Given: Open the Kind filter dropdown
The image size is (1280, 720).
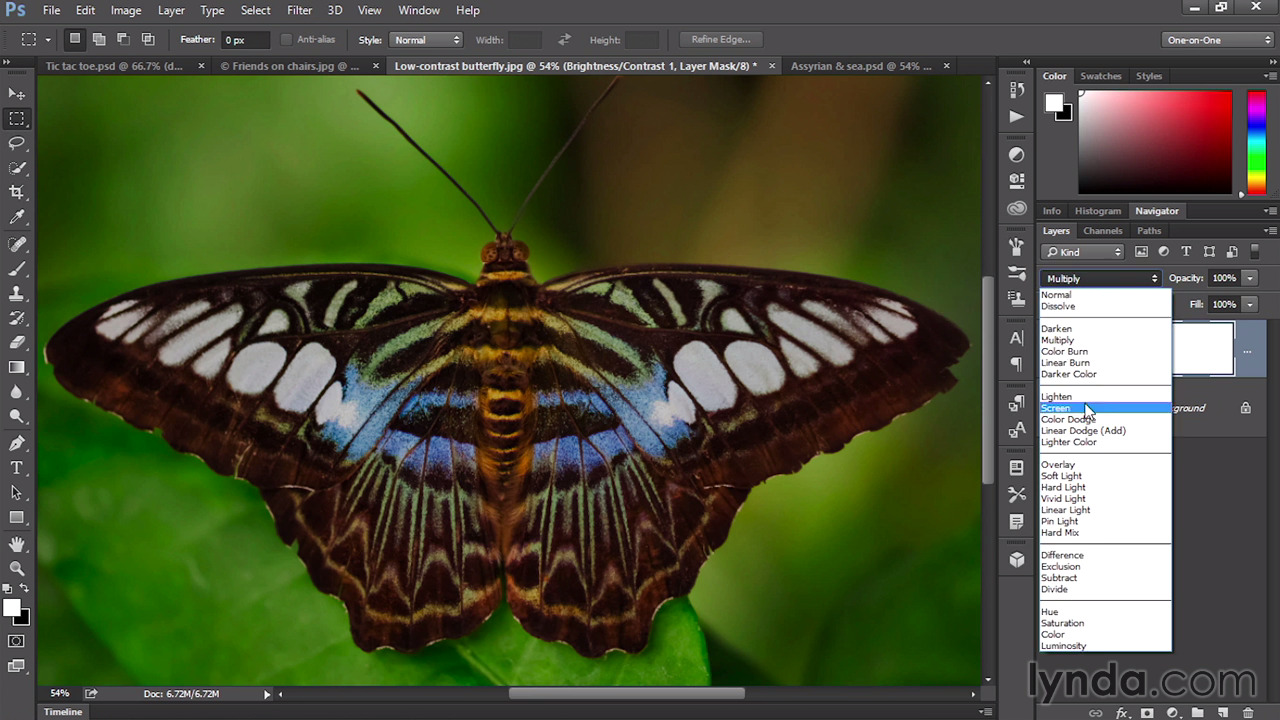Looking at the screenshot, I should click(x=1082, y=252).
